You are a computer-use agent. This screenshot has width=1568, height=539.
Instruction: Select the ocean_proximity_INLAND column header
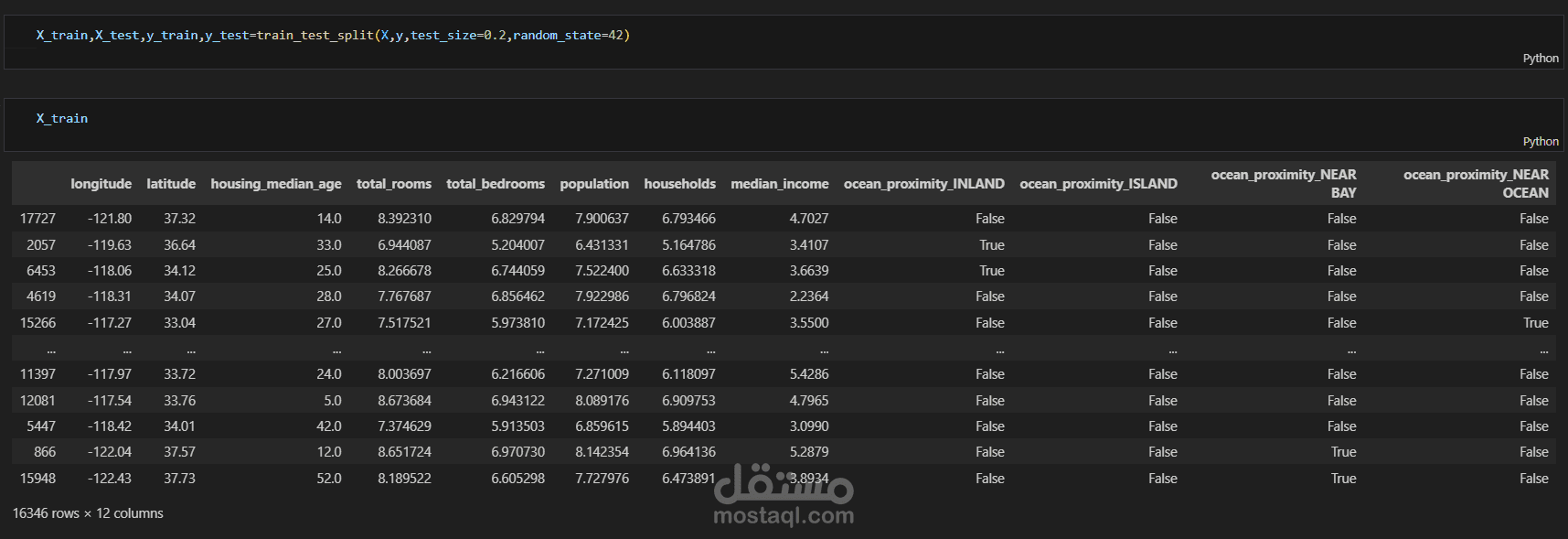coord(924,184)
